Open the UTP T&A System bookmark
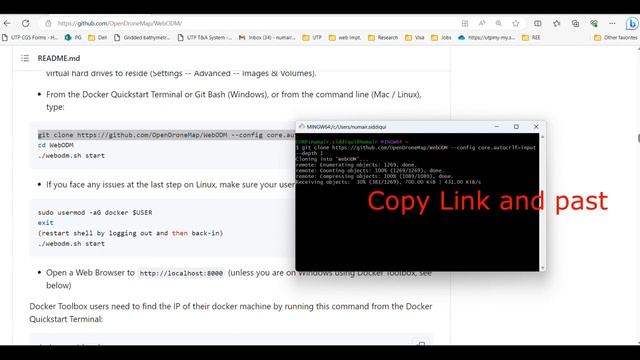The width and height of the screenshot is (640, 360). pos(205,38)
